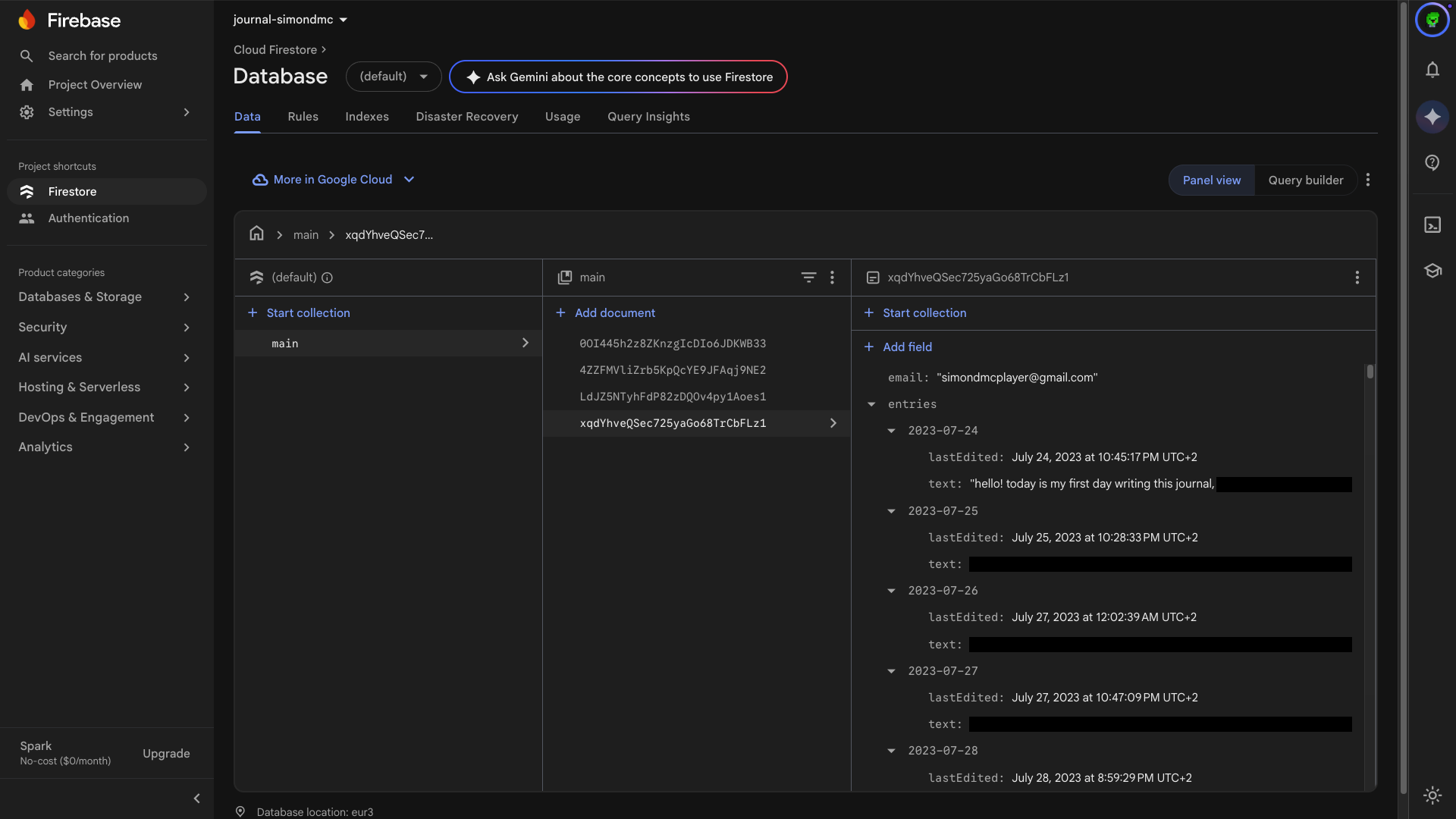The width and height of the screenshot is (1456, 819).
Task: Click the Firebase logo icon
Action: tap(27, 20)
